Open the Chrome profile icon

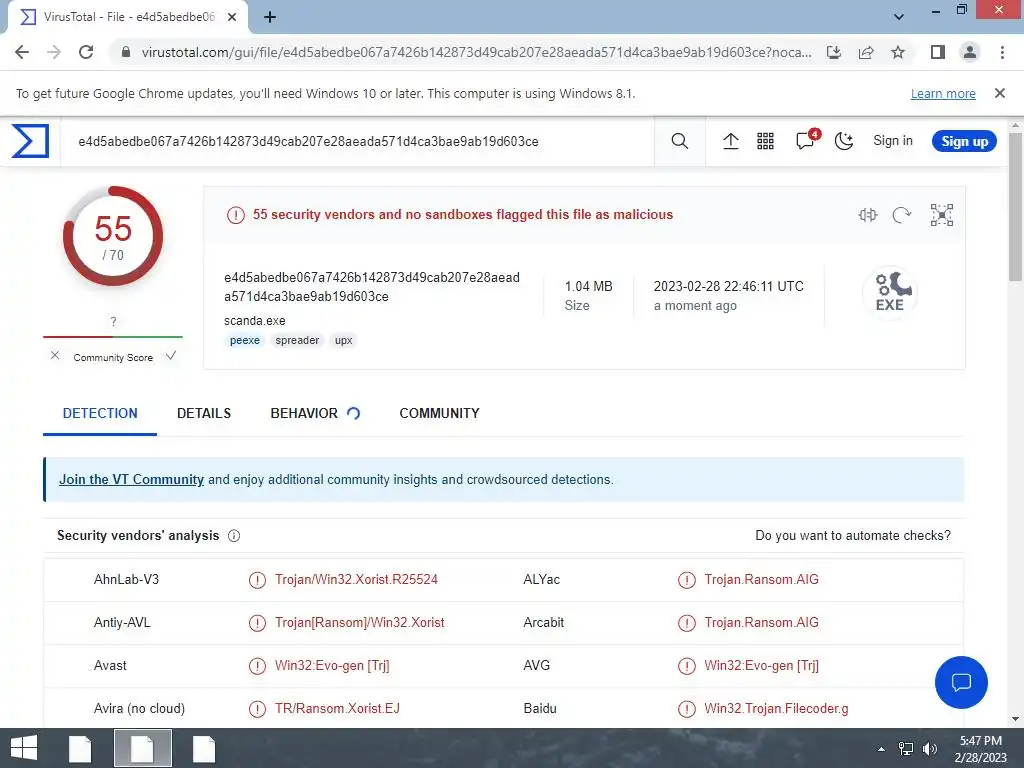coord(970,52)
